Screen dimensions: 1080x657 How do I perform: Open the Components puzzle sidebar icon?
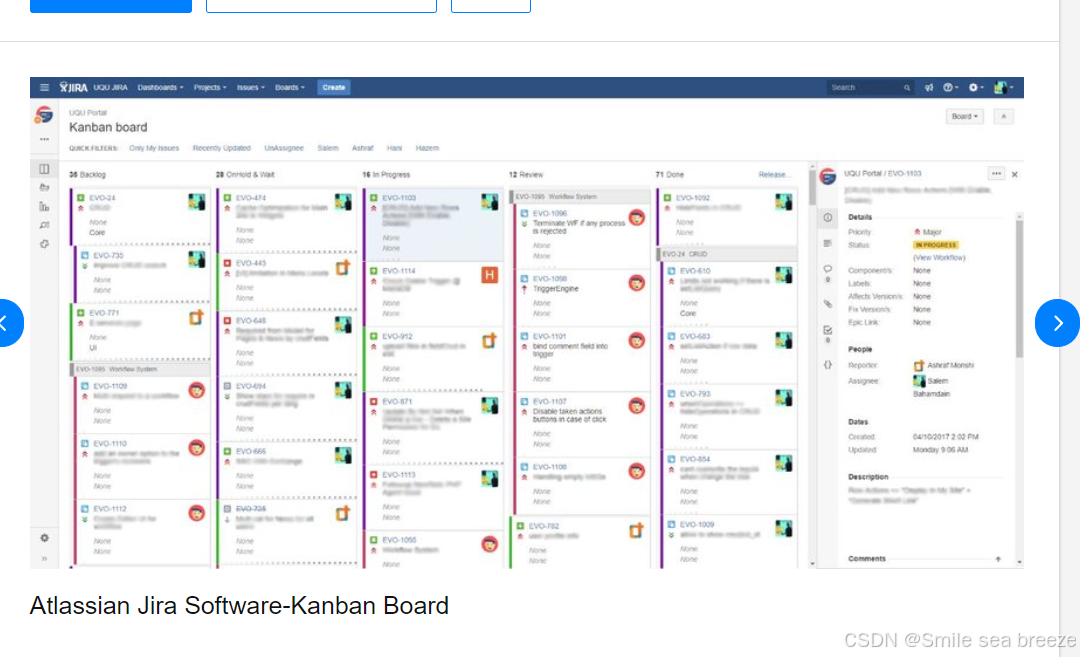coord(44,244)
